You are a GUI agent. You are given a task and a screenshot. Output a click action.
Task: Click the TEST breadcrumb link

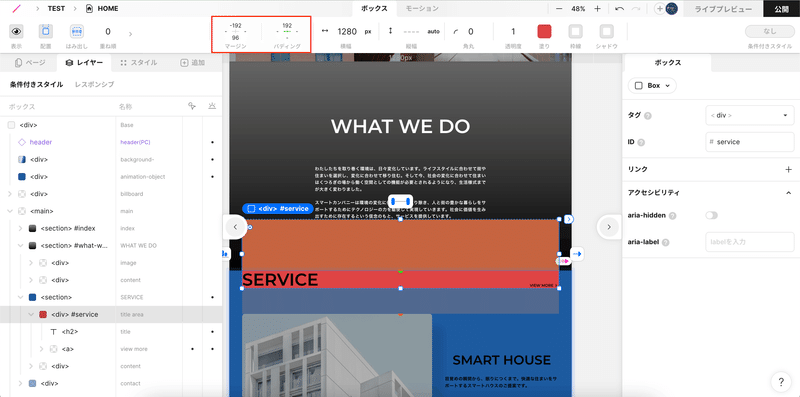click(56, 9)
